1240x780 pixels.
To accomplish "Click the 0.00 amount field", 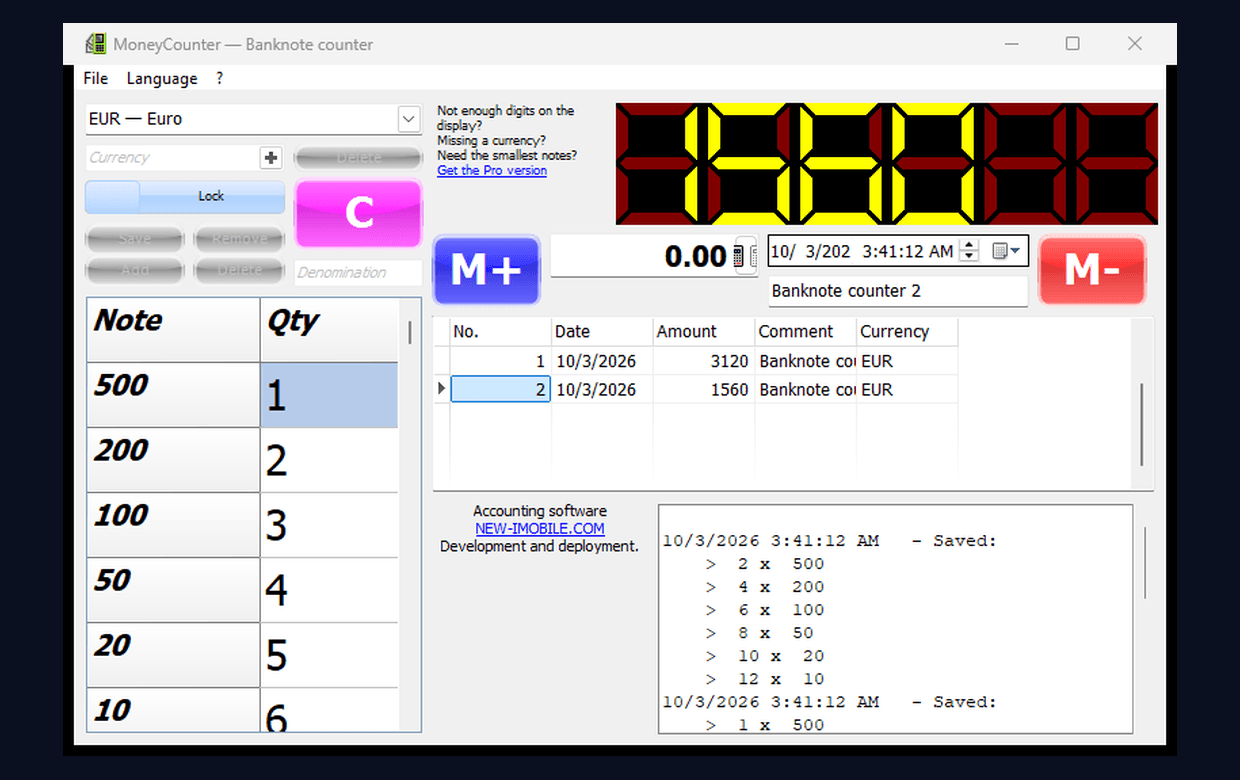I will point(641,257).
